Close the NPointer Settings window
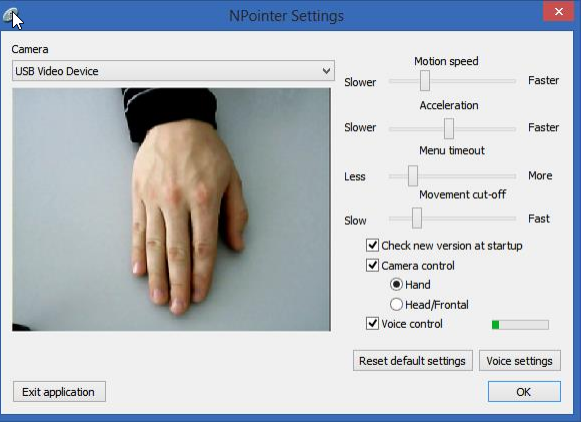 coord(558,12)
